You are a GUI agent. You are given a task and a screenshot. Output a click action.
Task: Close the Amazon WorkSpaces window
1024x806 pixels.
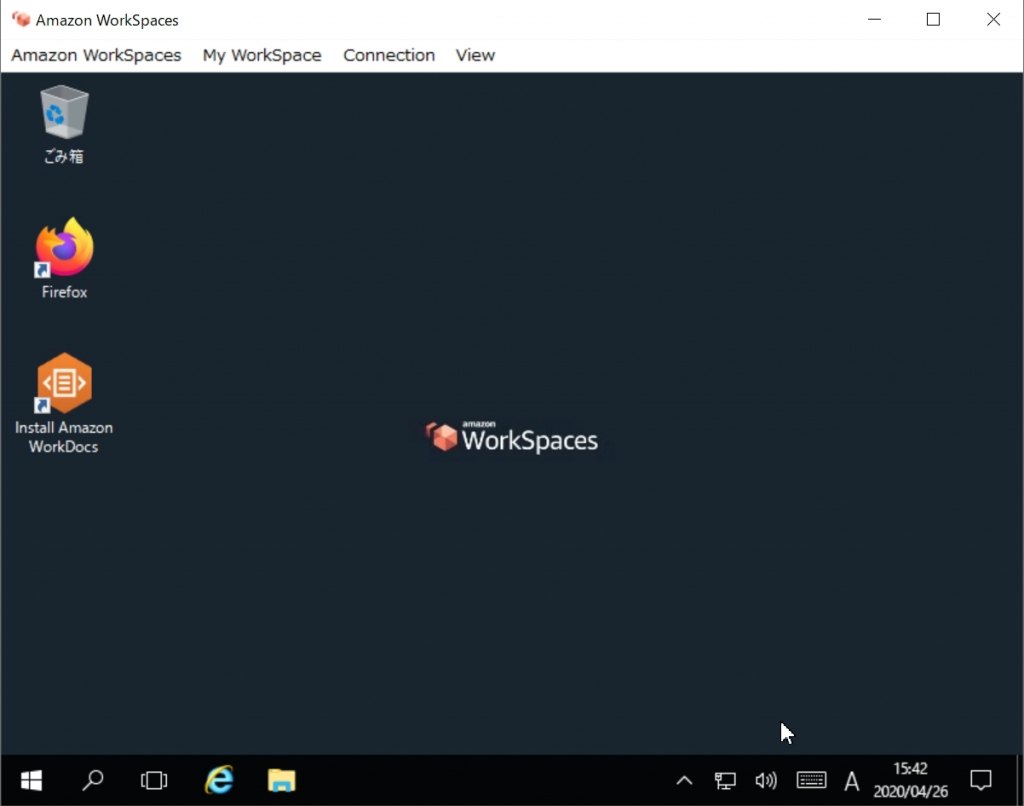[993, 20]
